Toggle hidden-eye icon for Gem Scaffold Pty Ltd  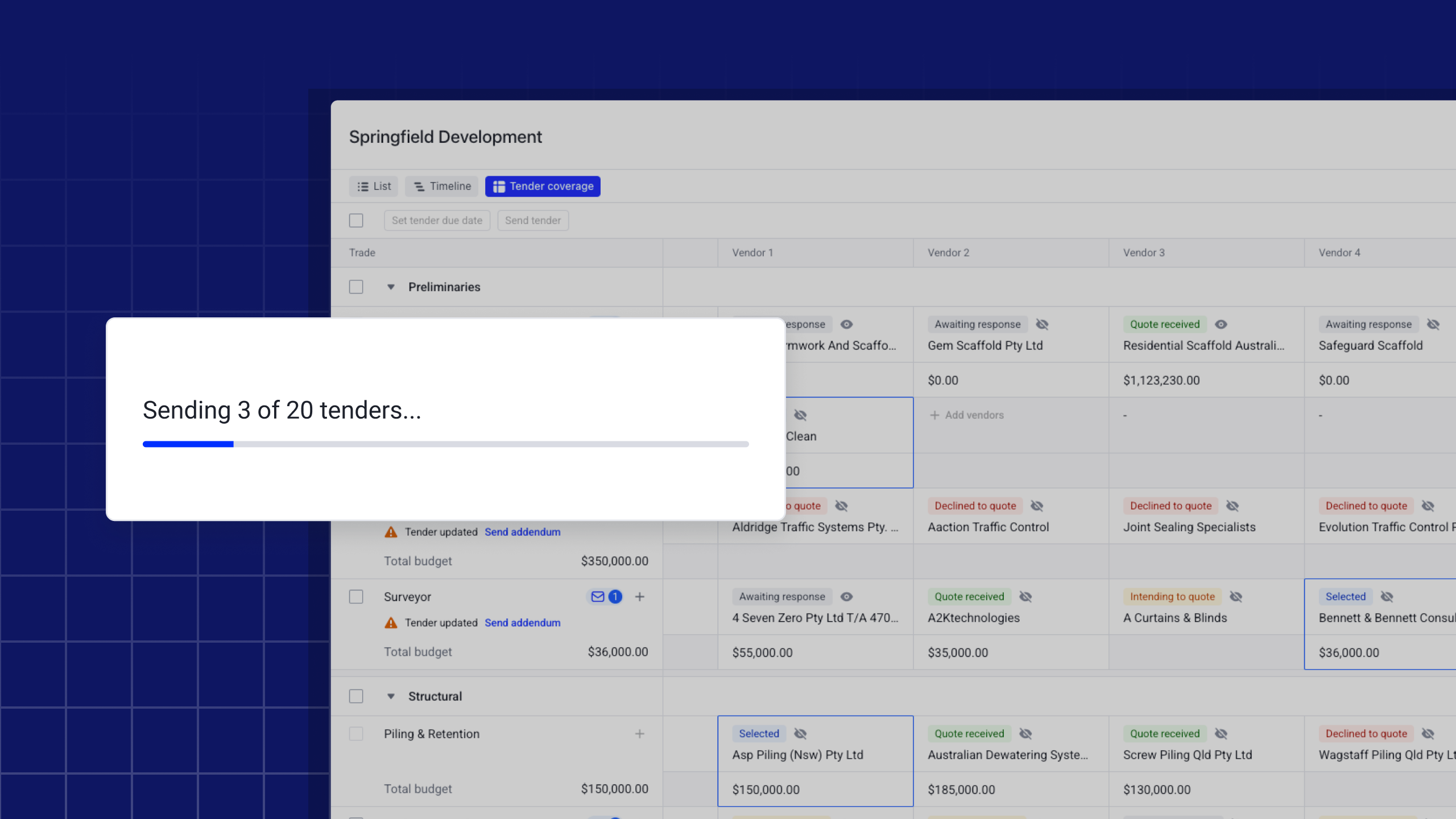(x=1042, y=324)
